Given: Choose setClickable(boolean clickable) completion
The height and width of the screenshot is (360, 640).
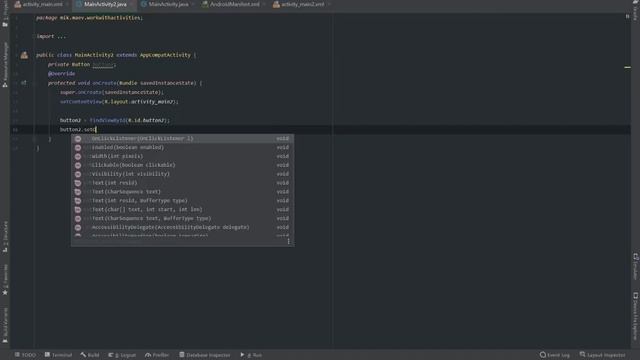Looking at the screenshot, I should tap(182, 165).
